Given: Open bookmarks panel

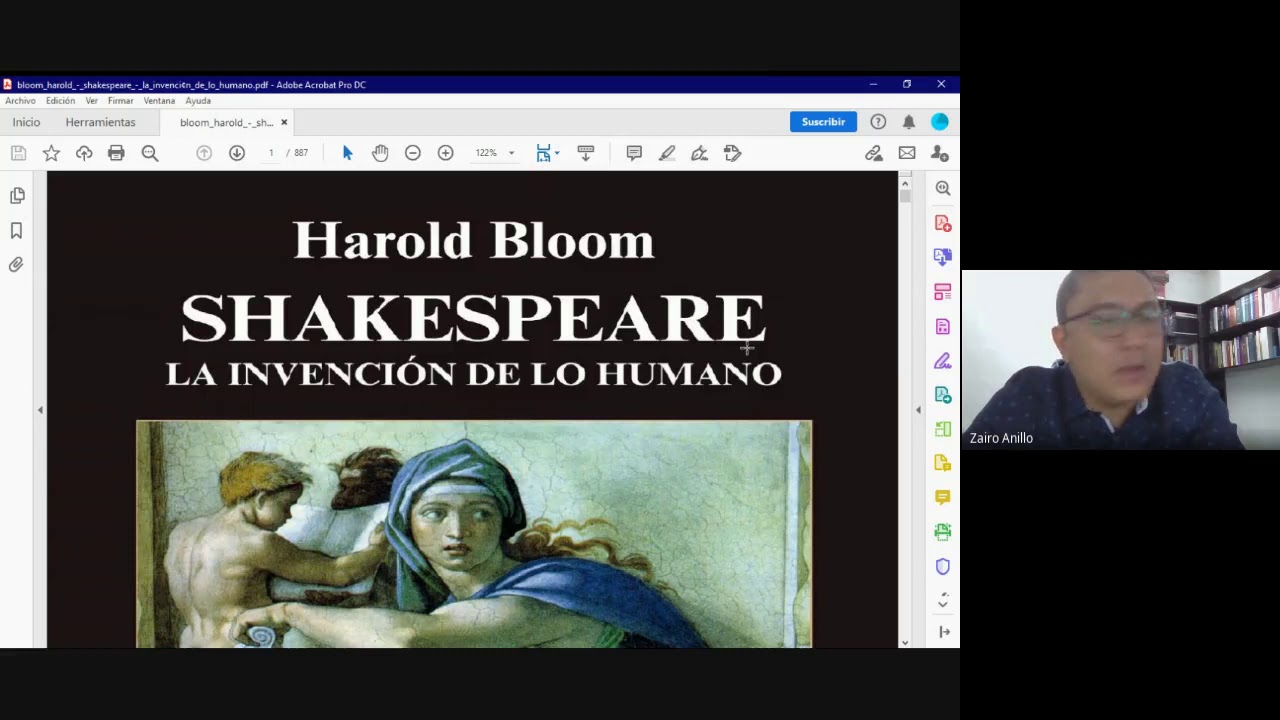Looking at the screenshot, I should point(17,231).
